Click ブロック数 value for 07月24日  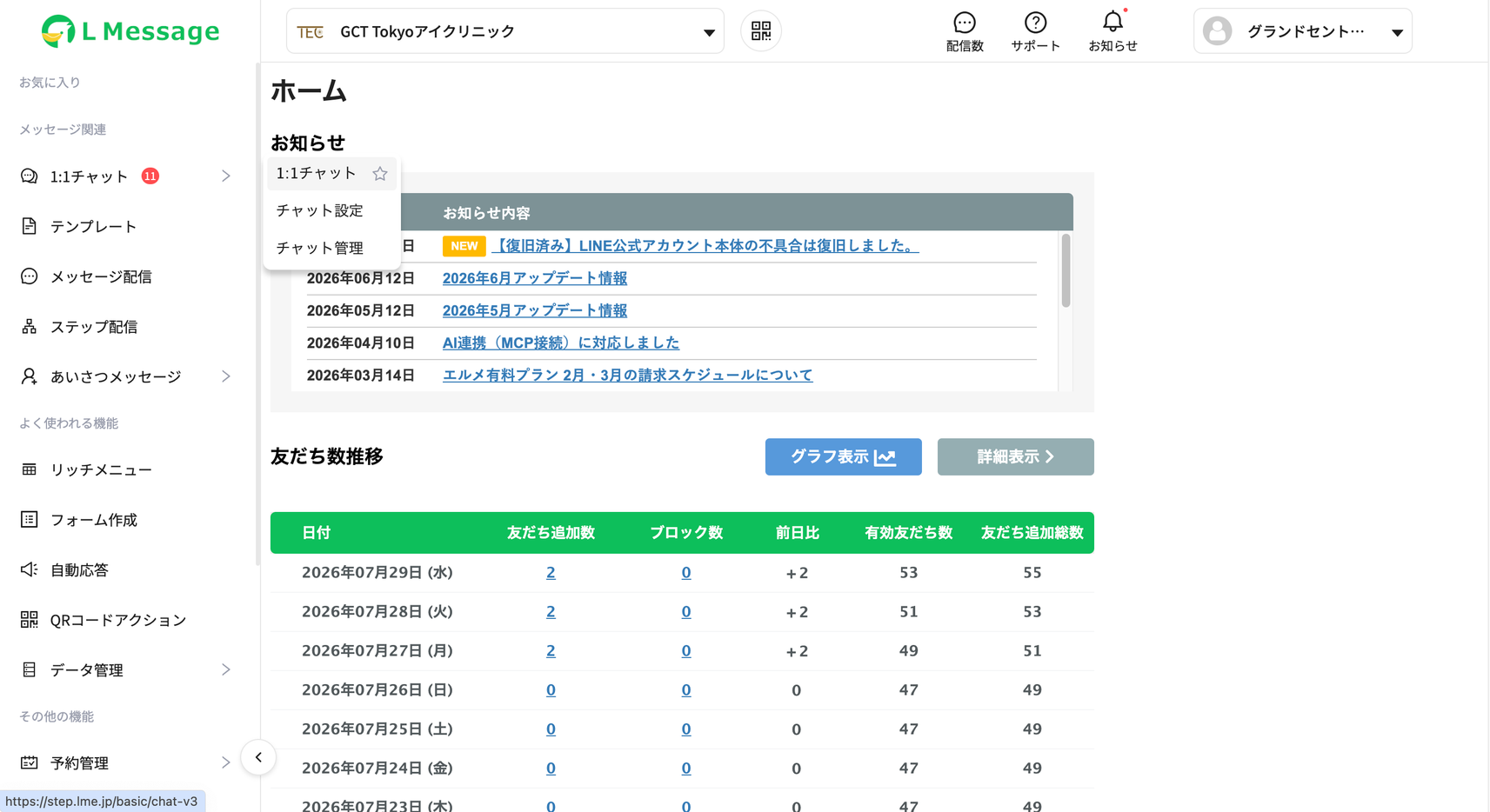[686, 769]
